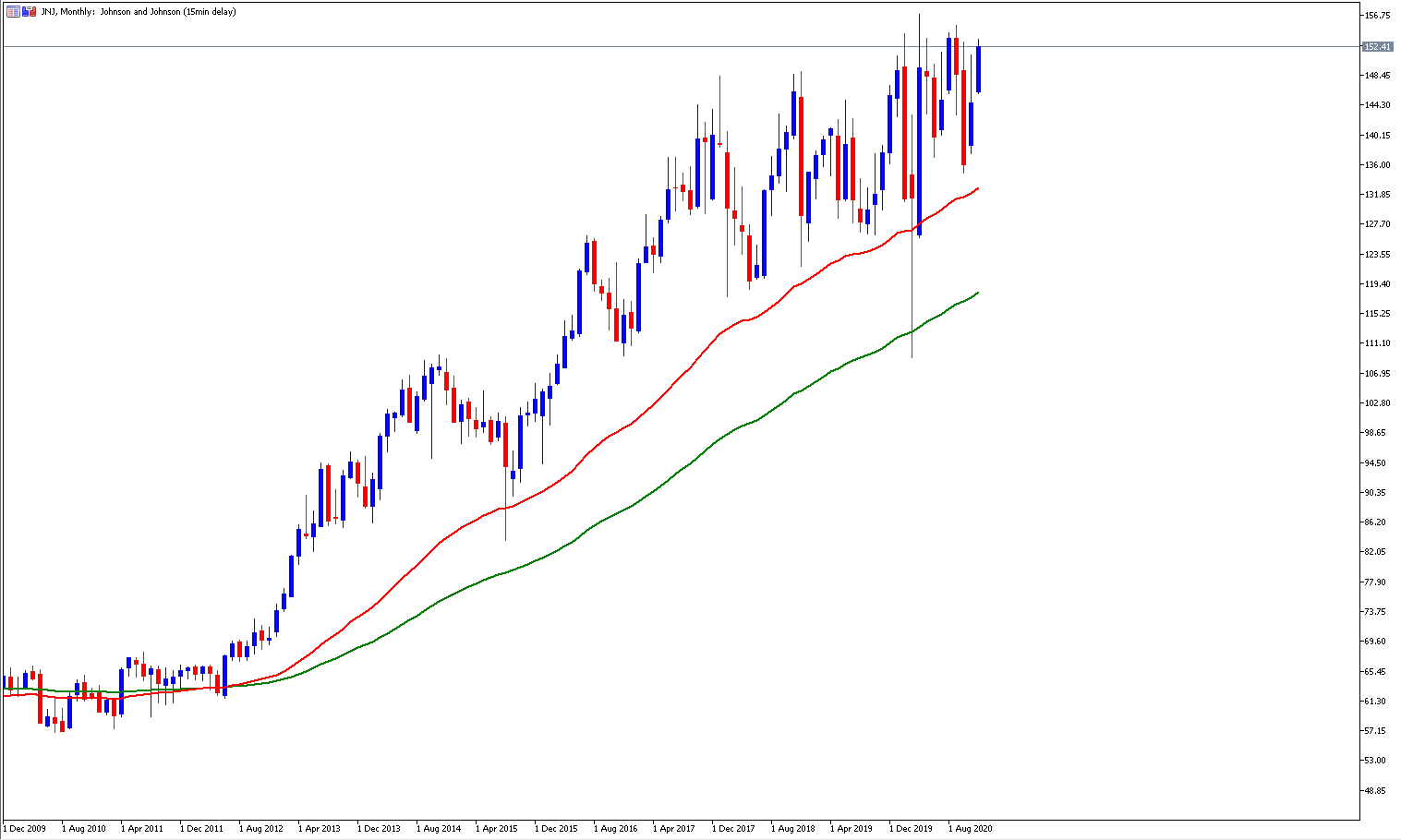The height and width of the screenshot is (840, 1401).
Task: Click the 1 Dec 2011 date label
Action: click(201, 828)
